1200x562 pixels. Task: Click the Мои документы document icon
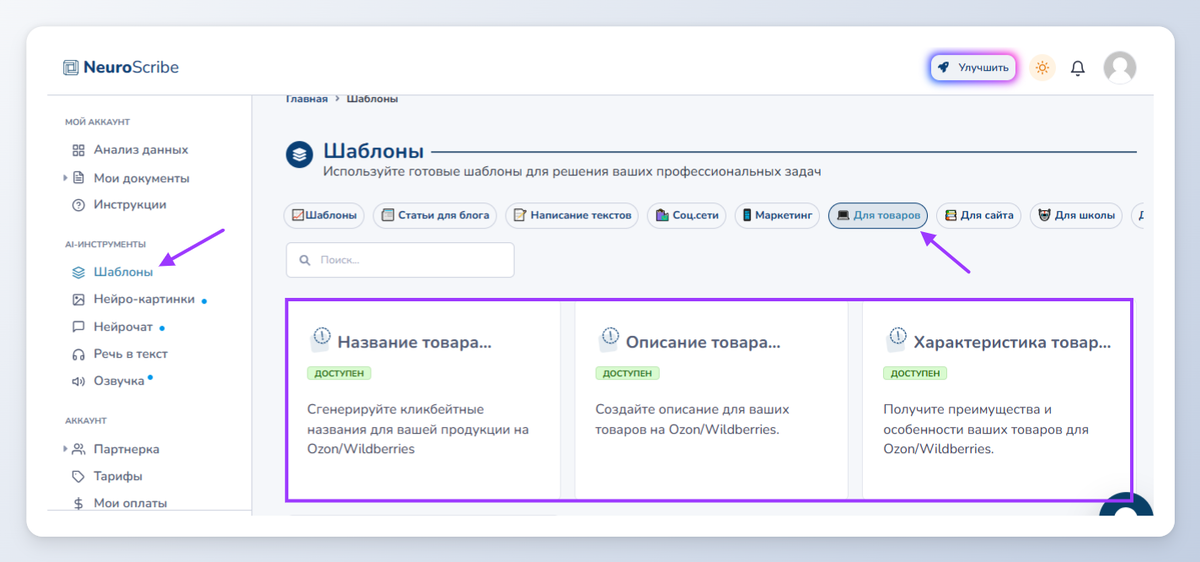(x=78, y=178)
